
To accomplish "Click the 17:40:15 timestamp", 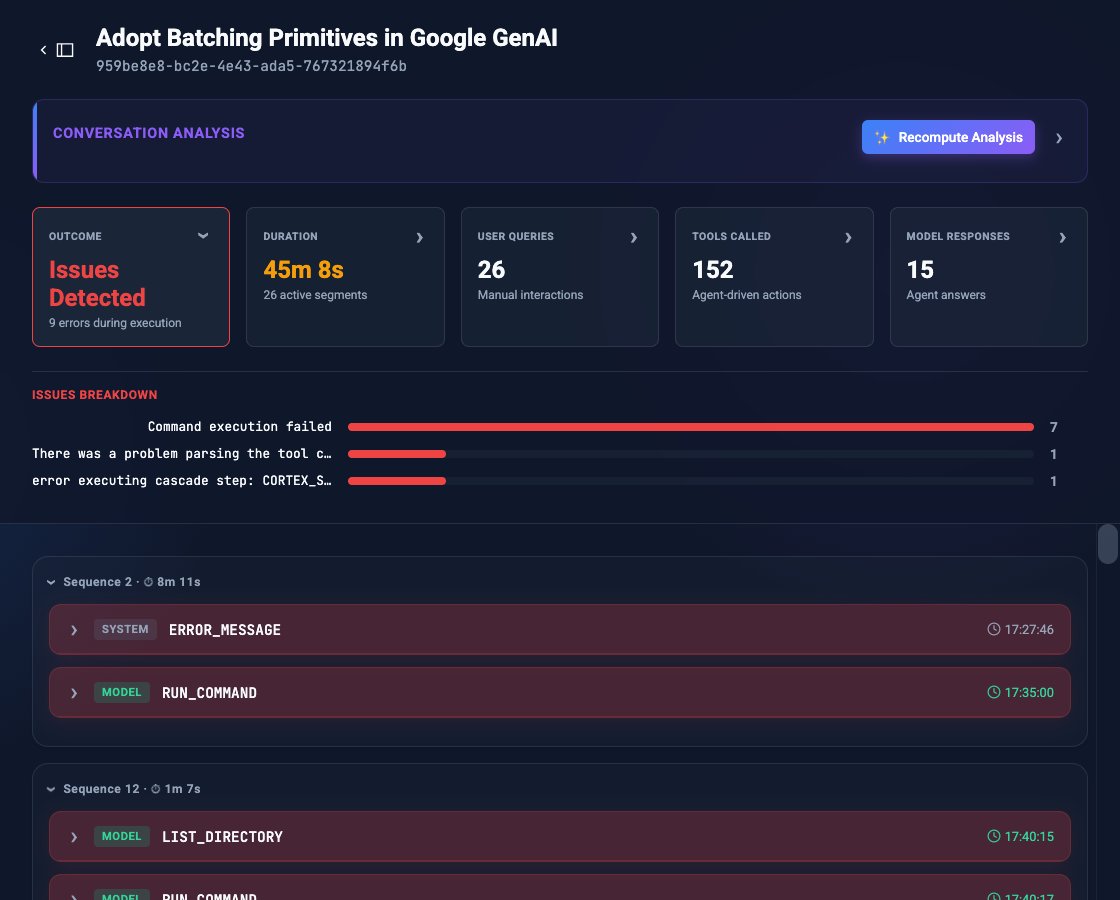I will pos(1029,836).
